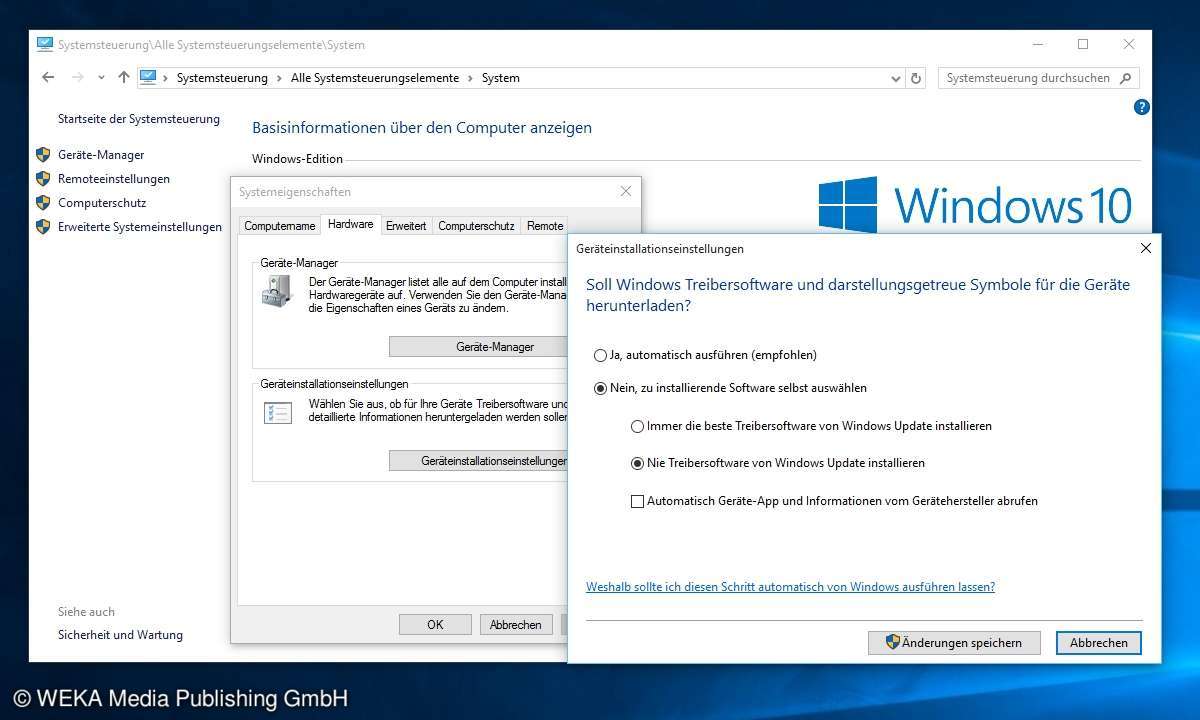
Task: Close the Geräteinstallationseinstellungen dialog
Action: pyautogui.click(x=1146, y=248)
